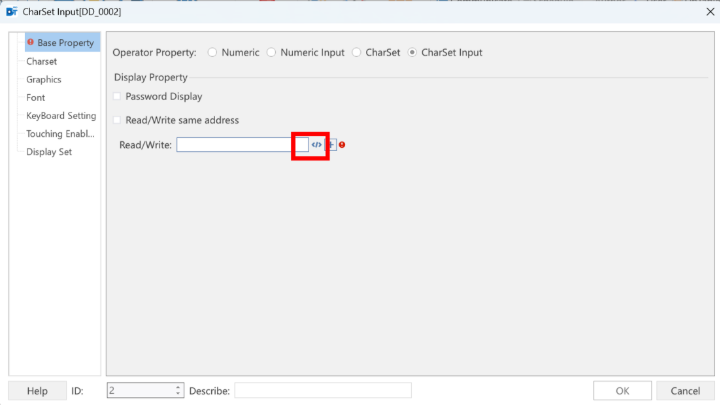
Task: Click the app icon in the title bar
Action: (x=11, y=11)
